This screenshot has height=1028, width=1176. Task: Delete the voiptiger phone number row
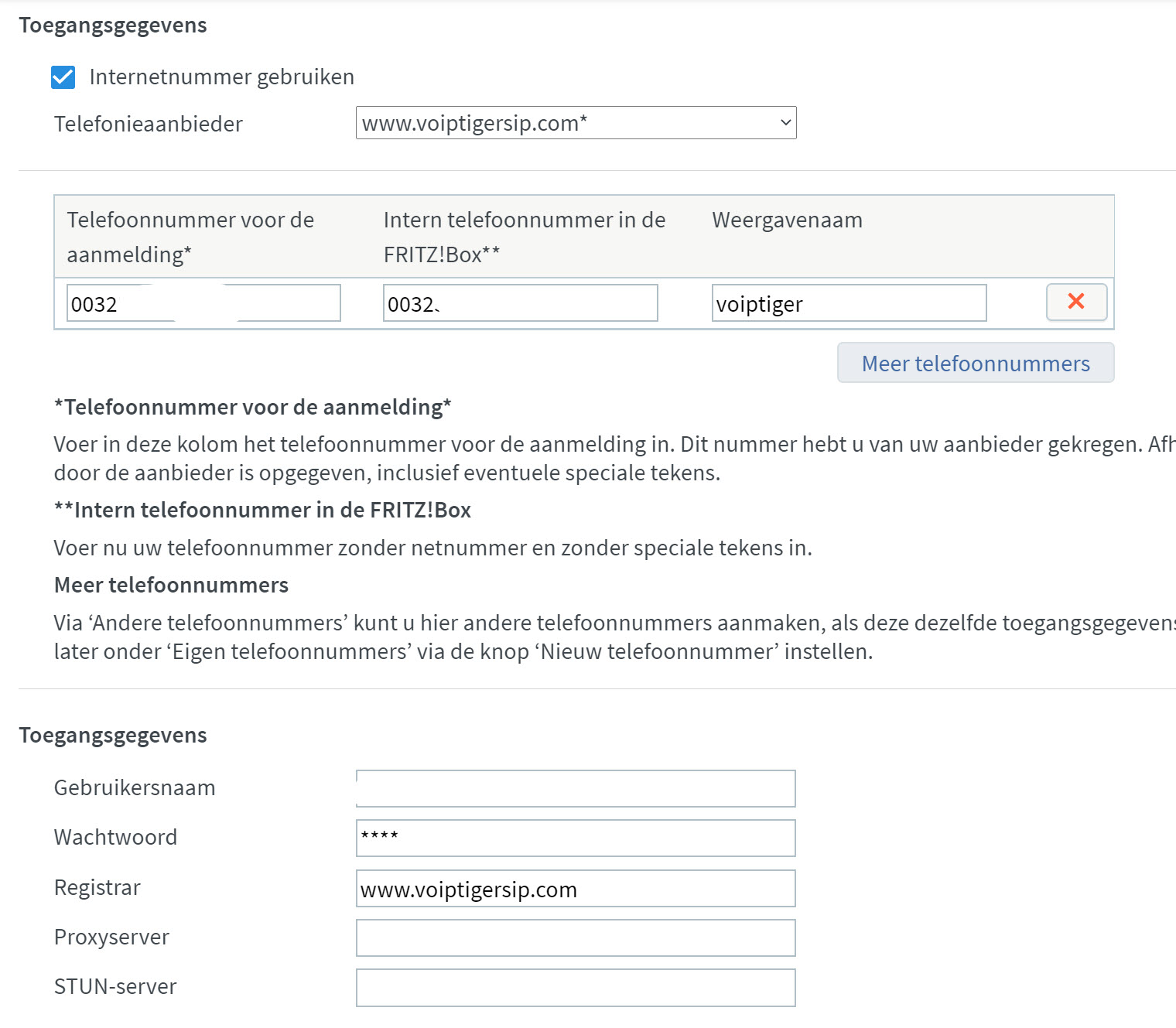tap(1076, 302)
